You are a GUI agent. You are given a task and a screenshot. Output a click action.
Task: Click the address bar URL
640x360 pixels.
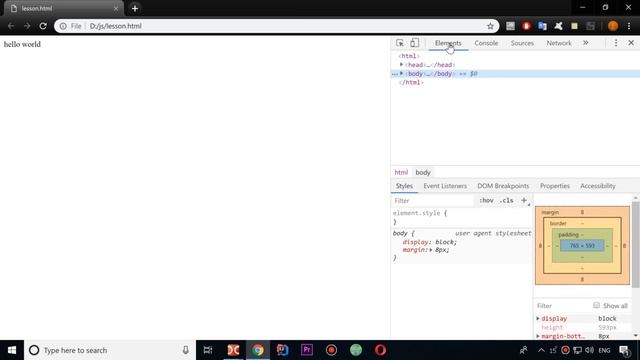116,26
